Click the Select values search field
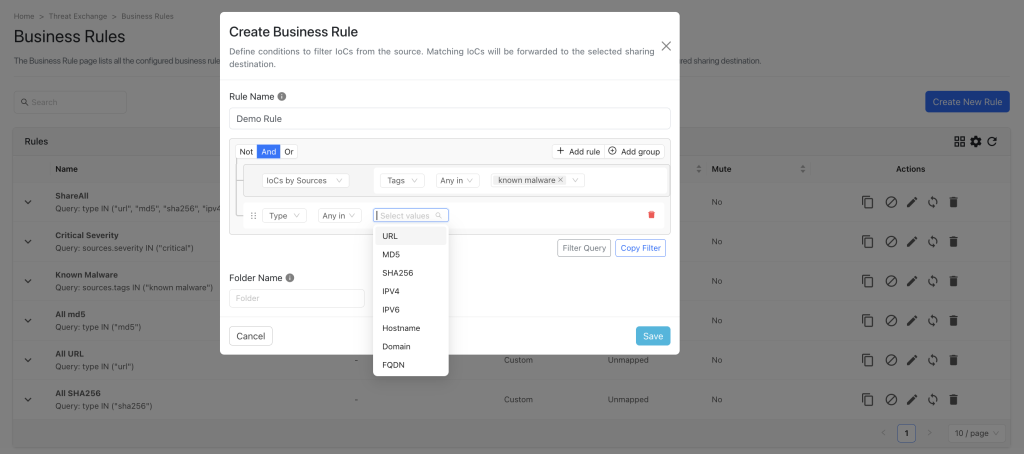1024x454 pixels. (411, 216)
